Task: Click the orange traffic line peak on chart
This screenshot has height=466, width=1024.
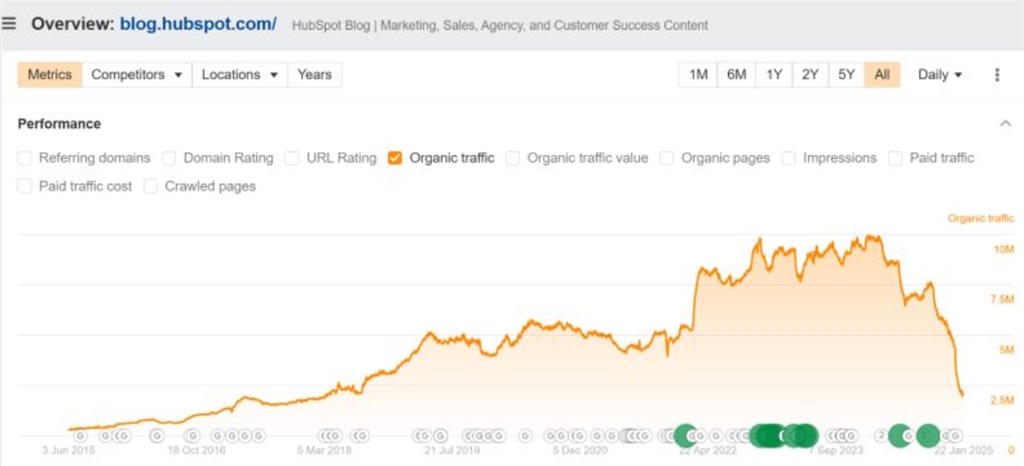Action: click(x=875, y=237)
